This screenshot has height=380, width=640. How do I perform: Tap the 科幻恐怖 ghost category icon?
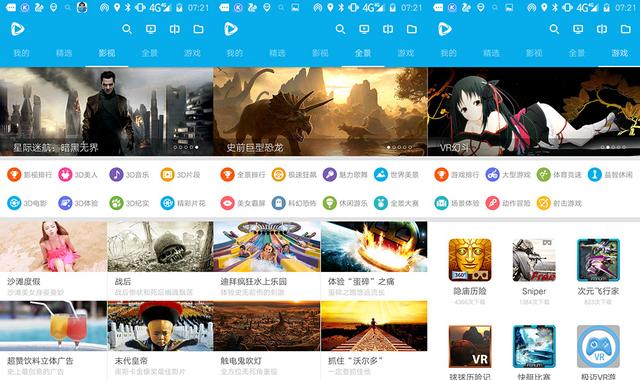(278, 203)
